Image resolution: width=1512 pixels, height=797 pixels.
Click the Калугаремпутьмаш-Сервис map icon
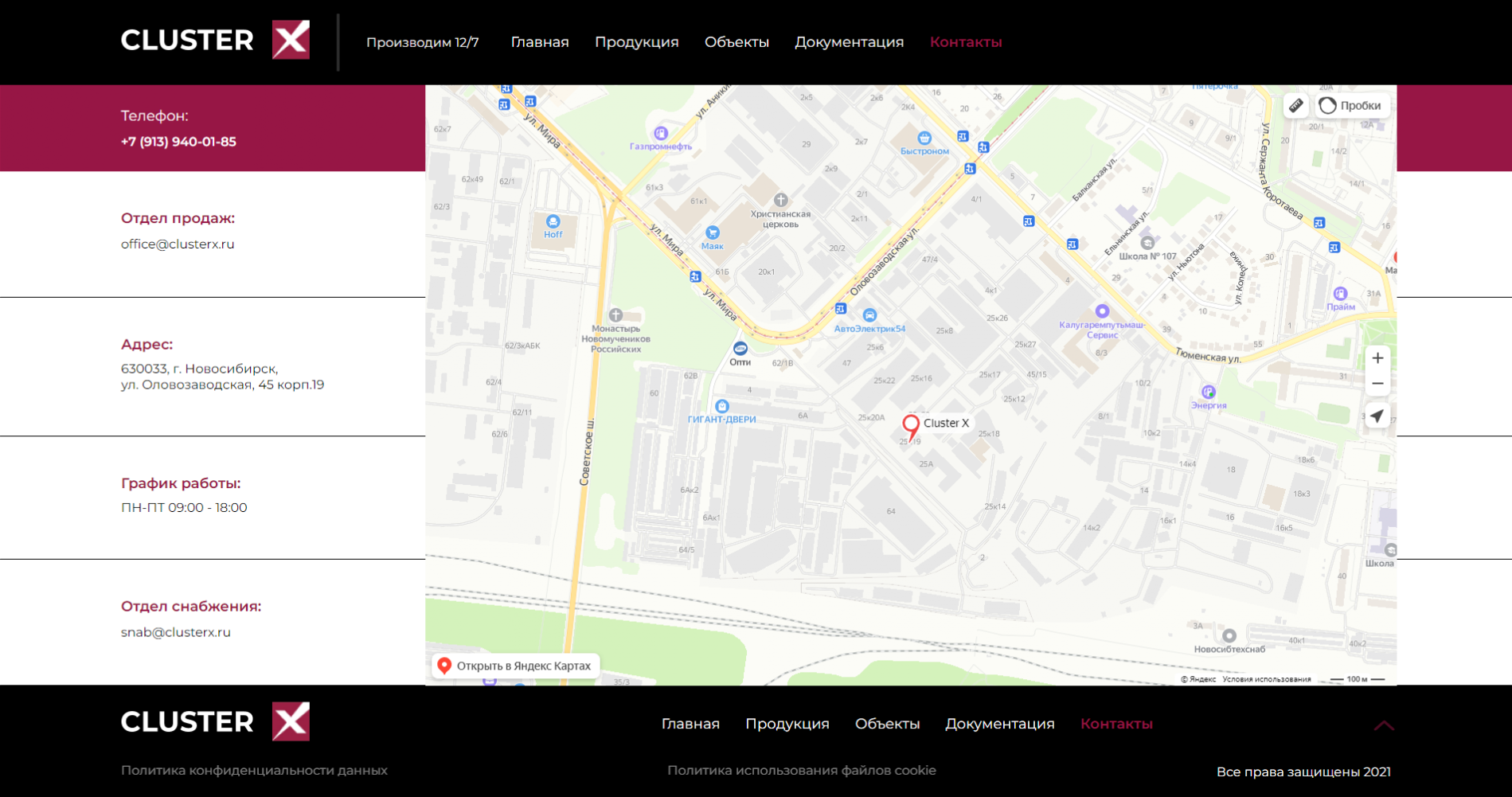(x=1102, y=311)
